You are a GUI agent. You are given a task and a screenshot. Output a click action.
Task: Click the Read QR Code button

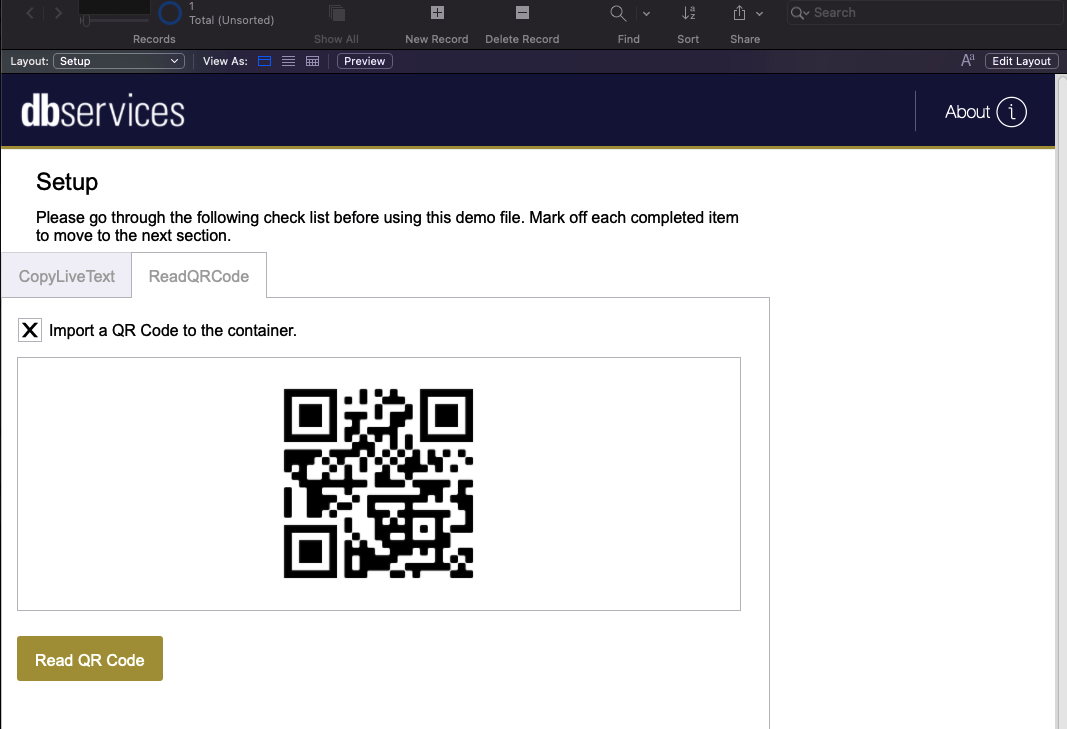coord(89,658)
